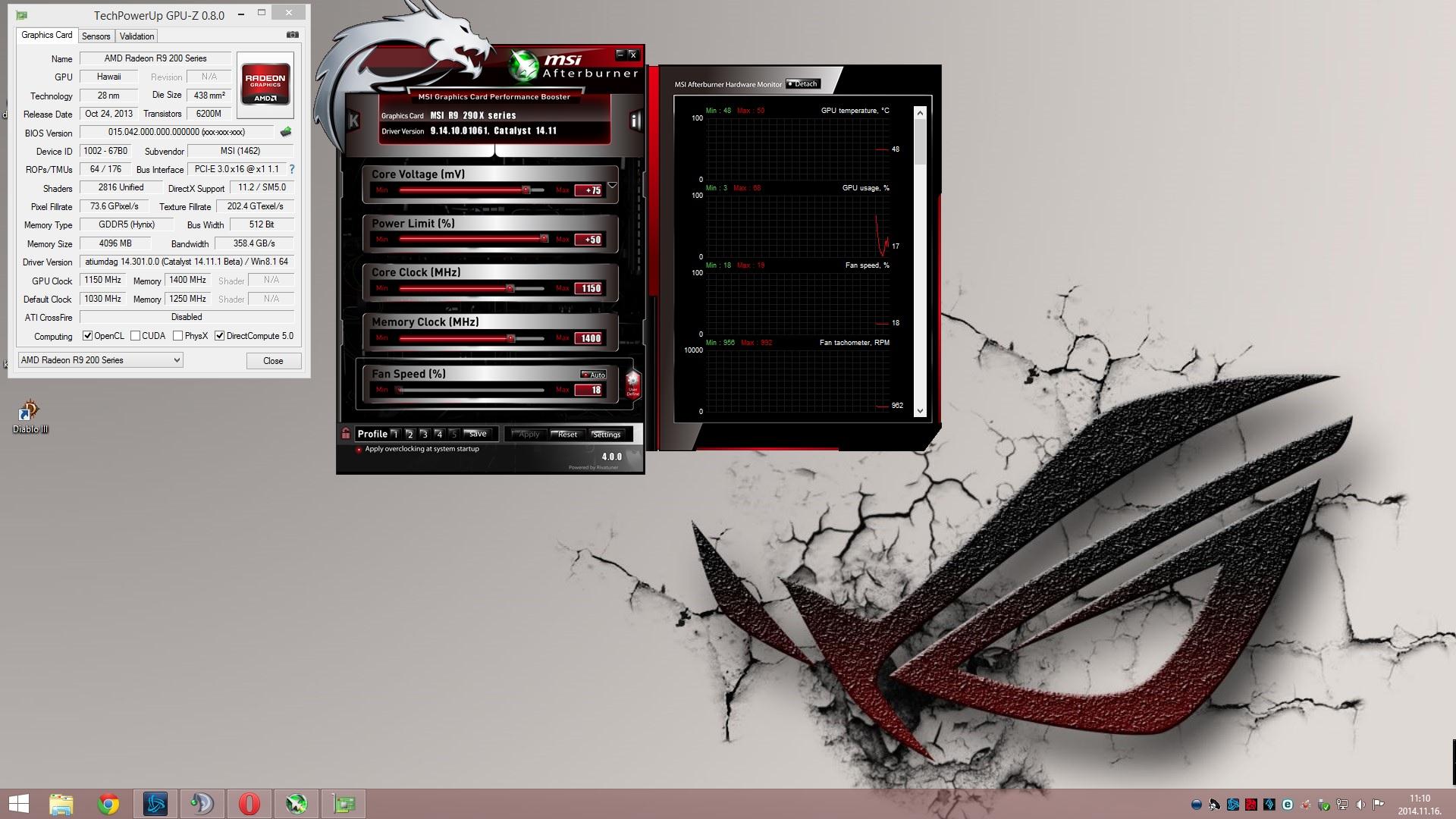Expand the Core Voltage arrow in Afterburner
The image size is (1456, 819).
[x=612, y=185]
